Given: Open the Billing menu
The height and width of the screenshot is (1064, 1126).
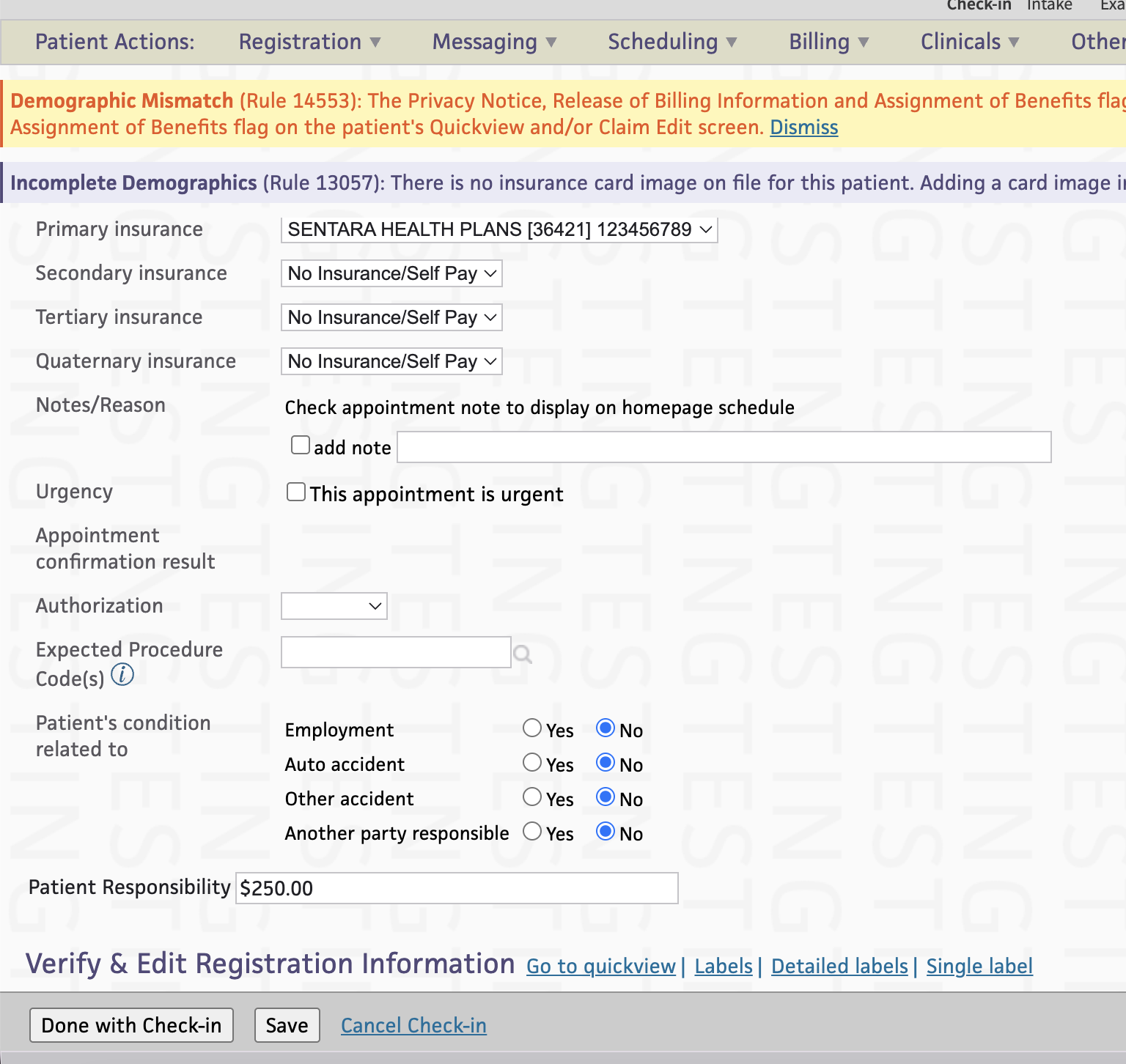Looking at the screenshot, I should (x=827, y=42).
